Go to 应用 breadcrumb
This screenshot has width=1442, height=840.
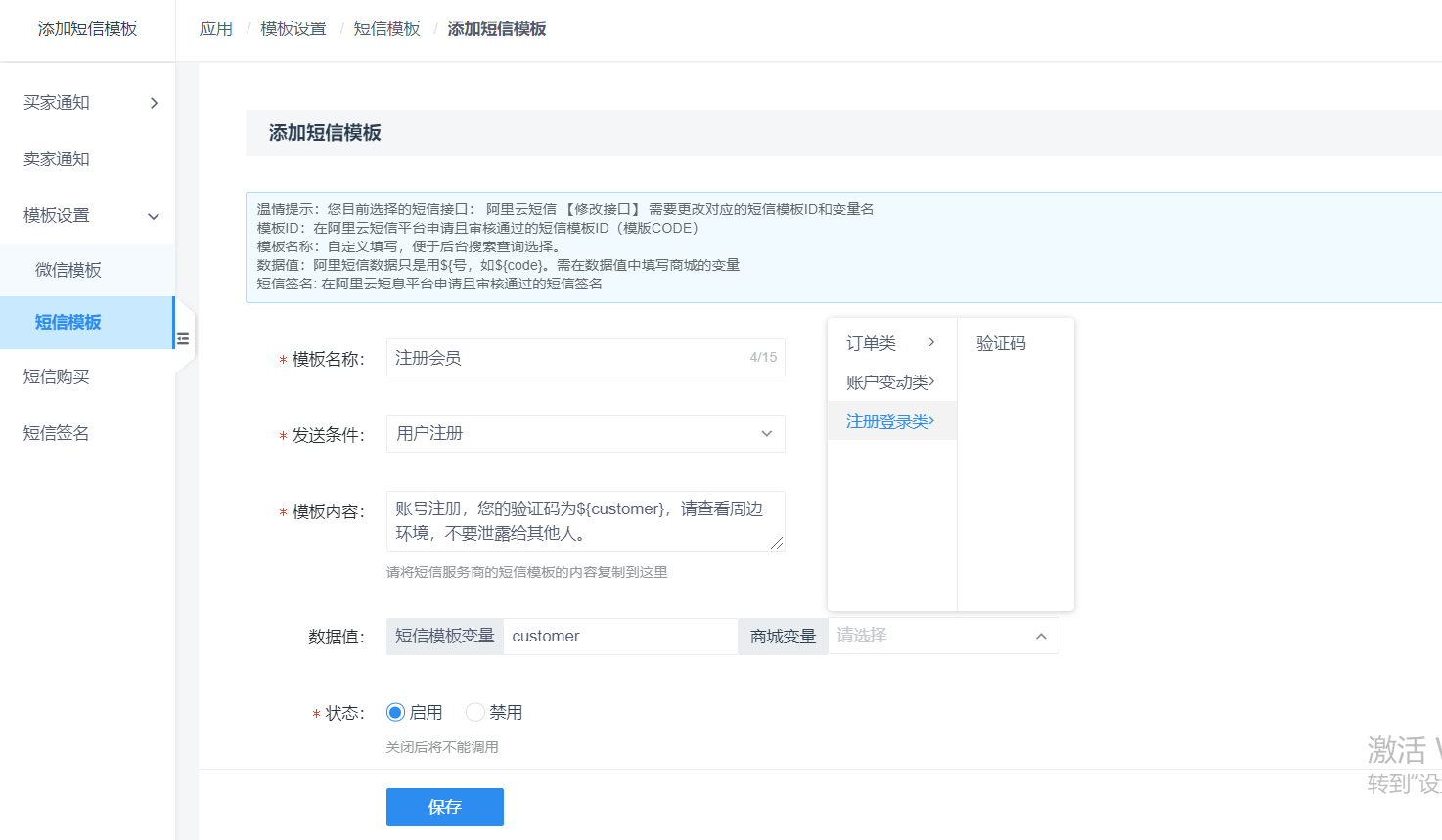216,29
